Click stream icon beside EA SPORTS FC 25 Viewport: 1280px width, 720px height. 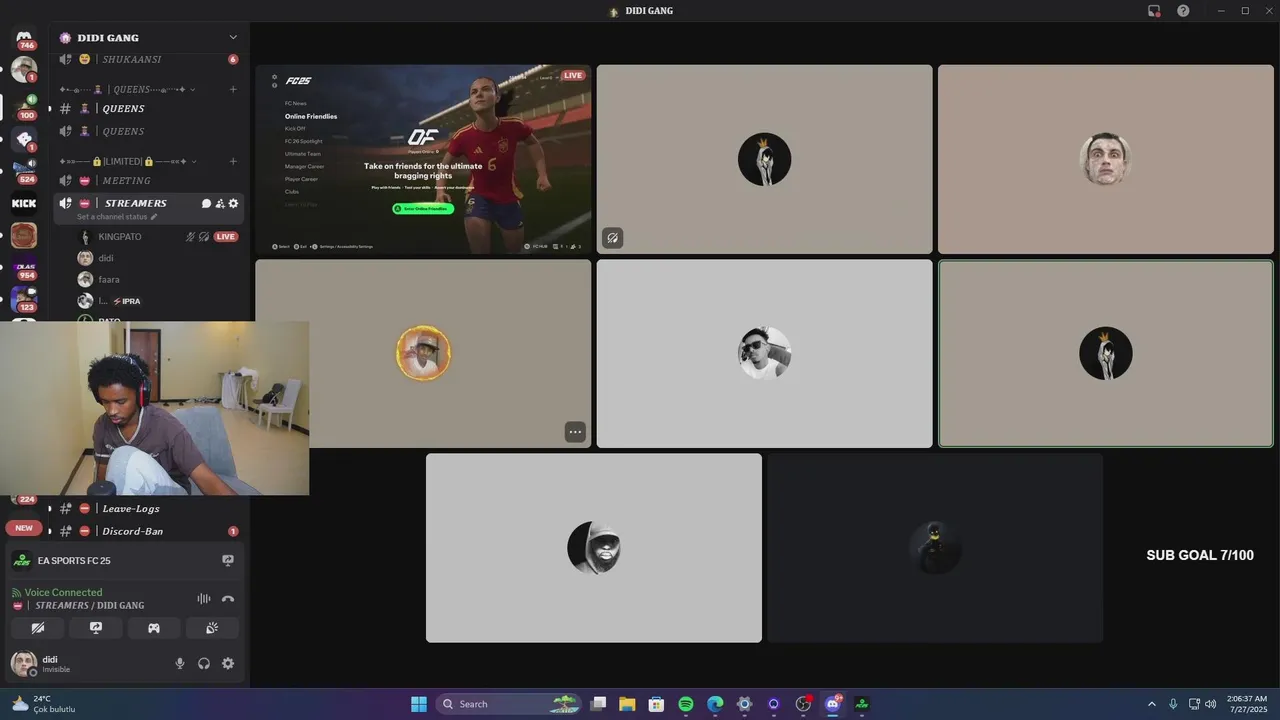228,561
